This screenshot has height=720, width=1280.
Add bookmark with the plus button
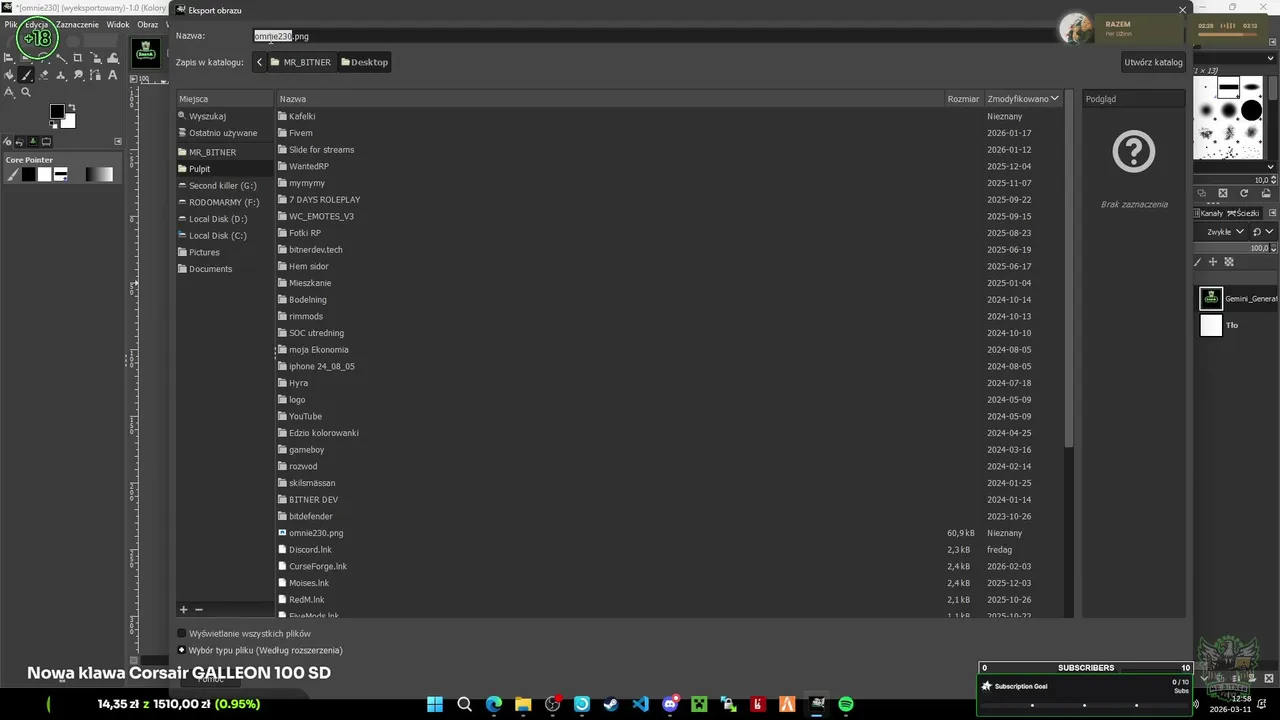click(183, 609)
